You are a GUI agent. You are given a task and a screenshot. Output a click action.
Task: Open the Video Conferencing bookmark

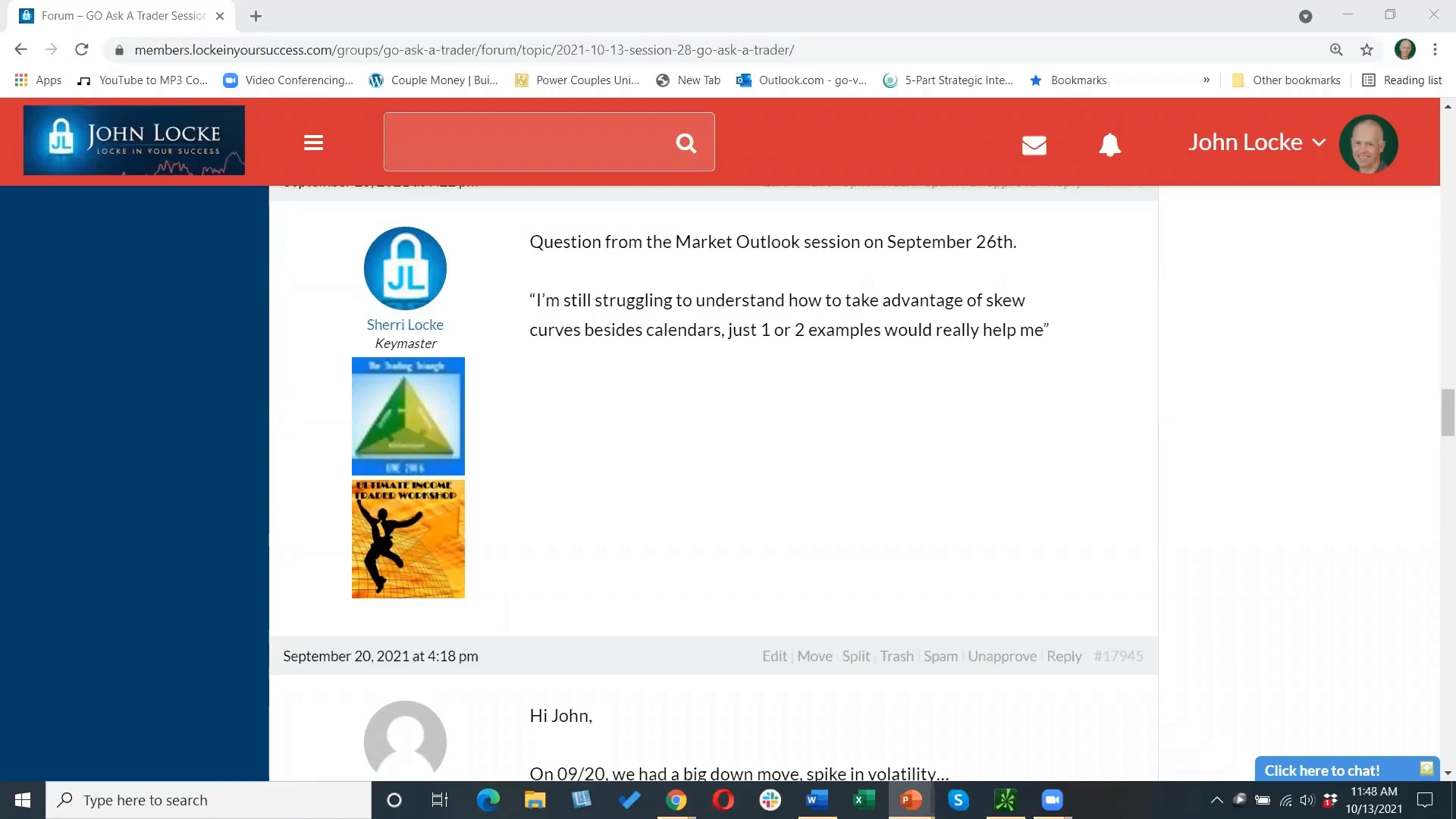[x=288, y=80]
